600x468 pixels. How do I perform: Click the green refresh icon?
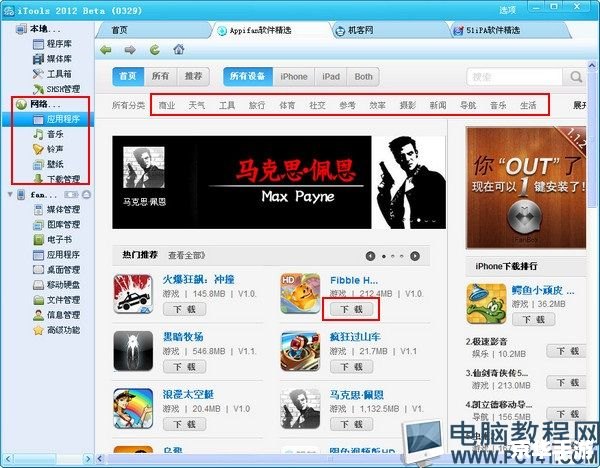155,49
